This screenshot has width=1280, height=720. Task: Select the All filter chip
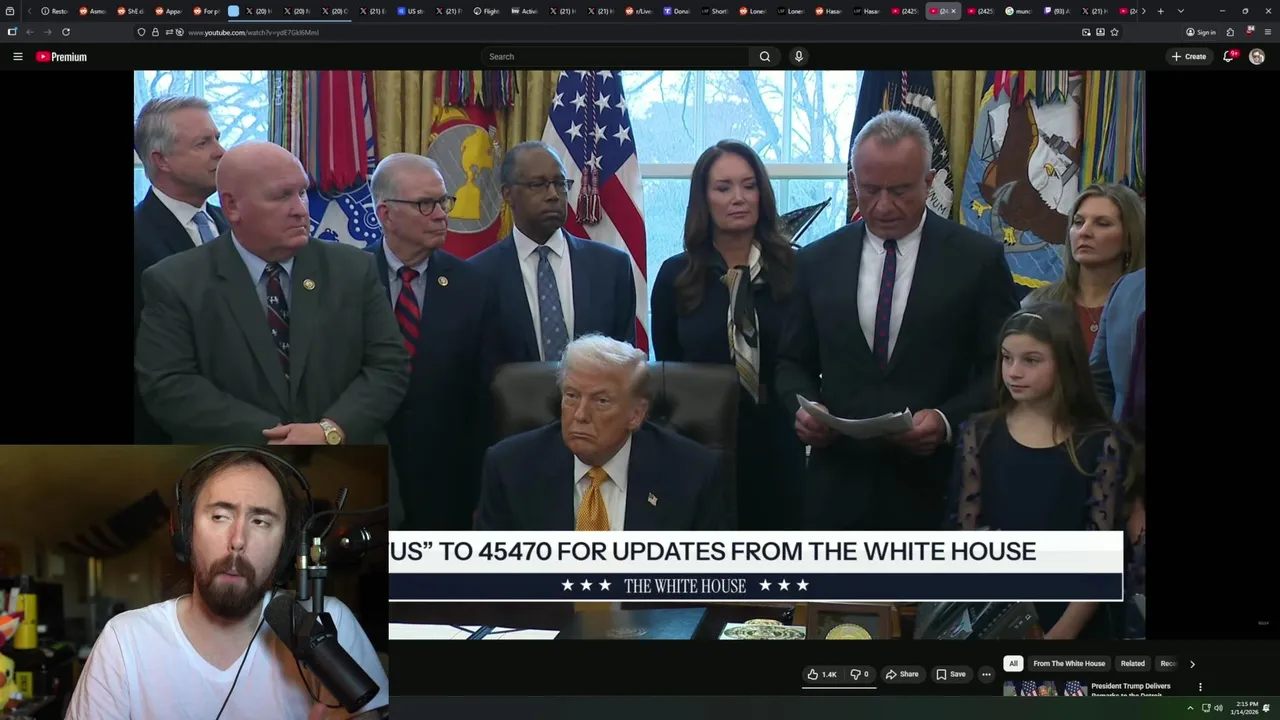tap(1013, 663)
